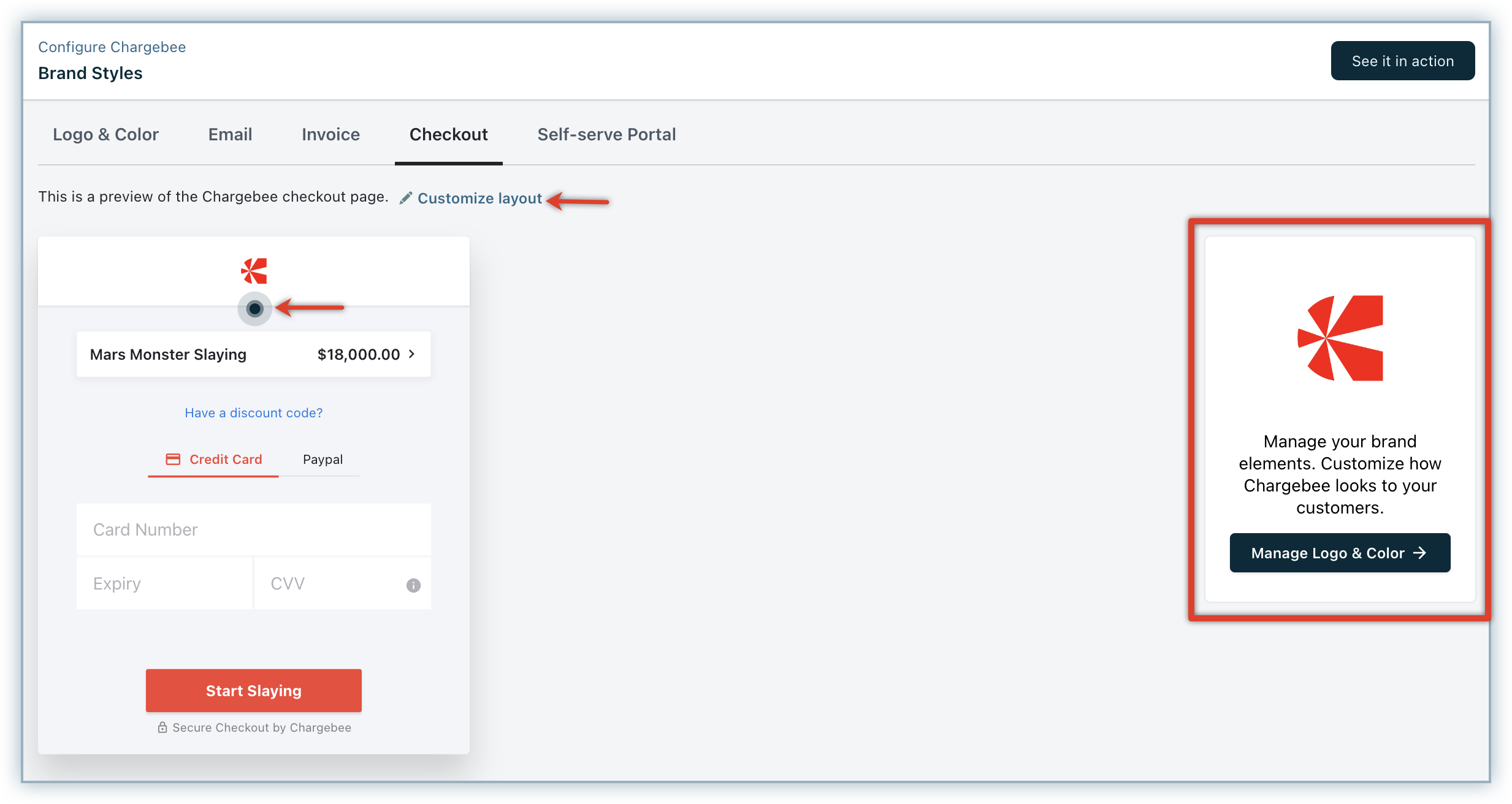Expand the Mars Monster Slaying price chevron
This screenshot has width=1512, height=804.
412,354
